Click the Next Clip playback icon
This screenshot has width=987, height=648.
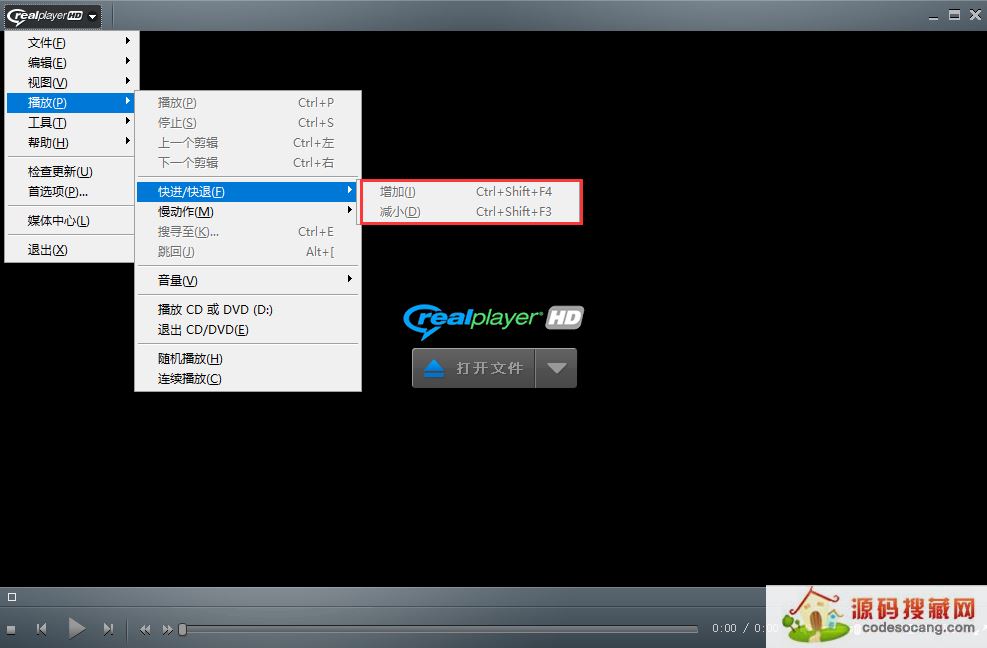[x=109, y=628]
